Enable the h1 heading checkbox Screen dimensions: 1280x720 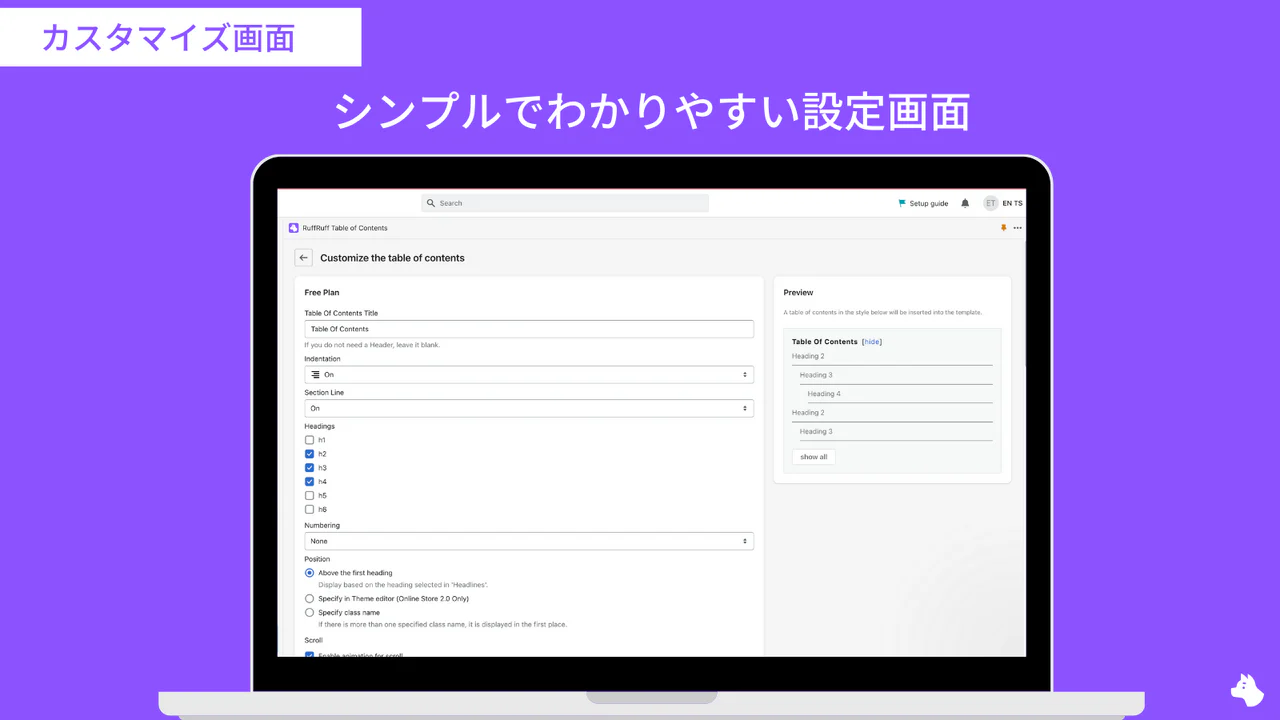310,440
